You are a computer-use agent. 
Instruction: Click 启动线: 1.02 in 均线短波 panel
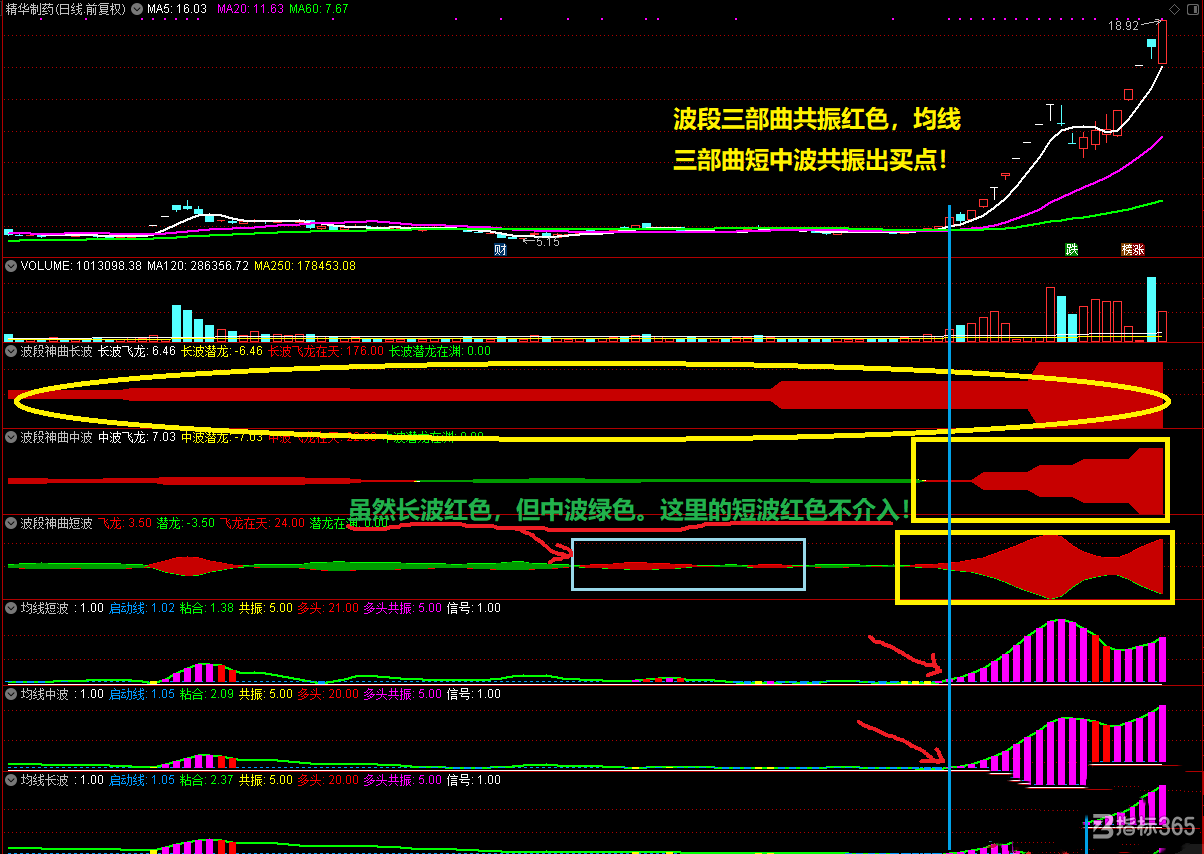click(x=142, y=608)
